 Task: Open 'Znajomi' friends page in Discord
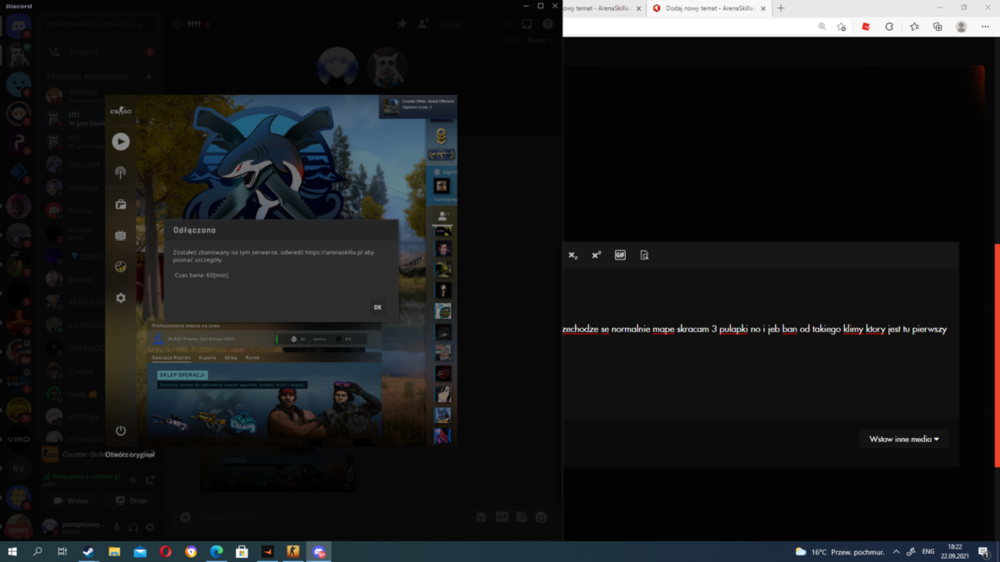97,52
